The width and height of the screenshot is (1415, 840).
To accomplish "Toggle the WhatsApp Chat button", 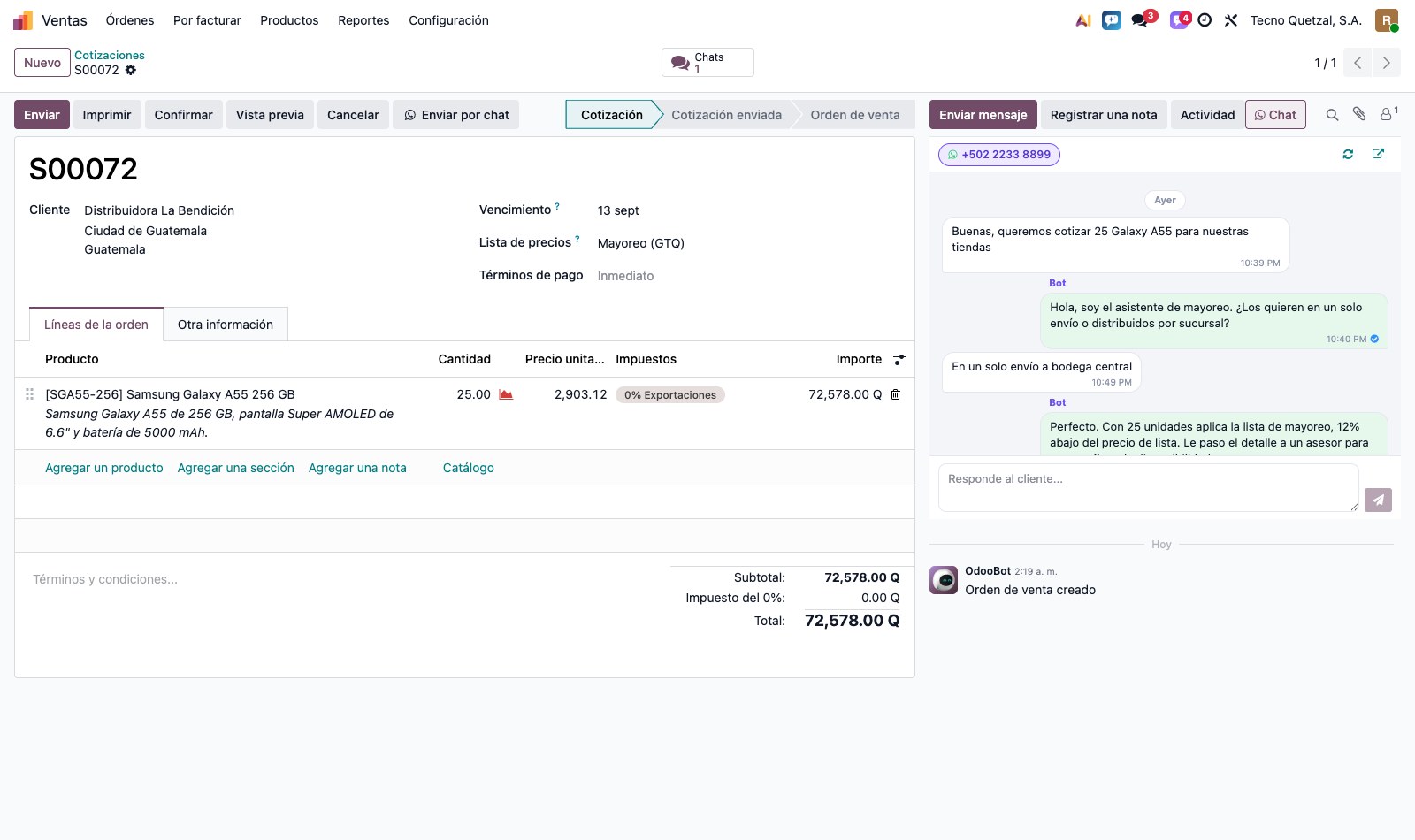I will tap(1275, 115).
